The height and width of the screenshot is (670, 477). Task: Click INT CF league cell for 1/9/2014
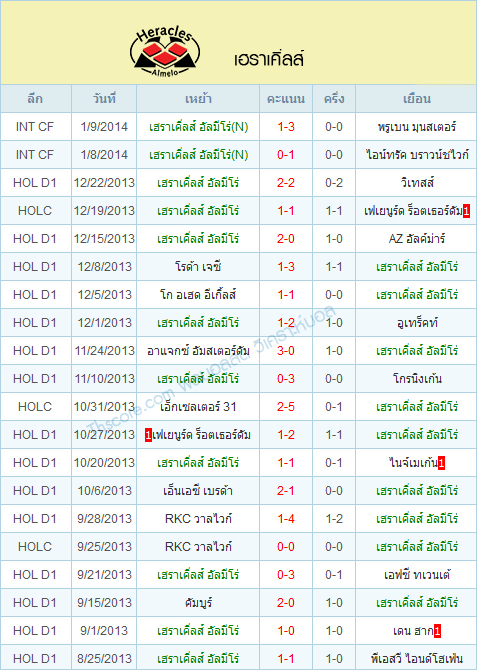(x=35, y=127)
